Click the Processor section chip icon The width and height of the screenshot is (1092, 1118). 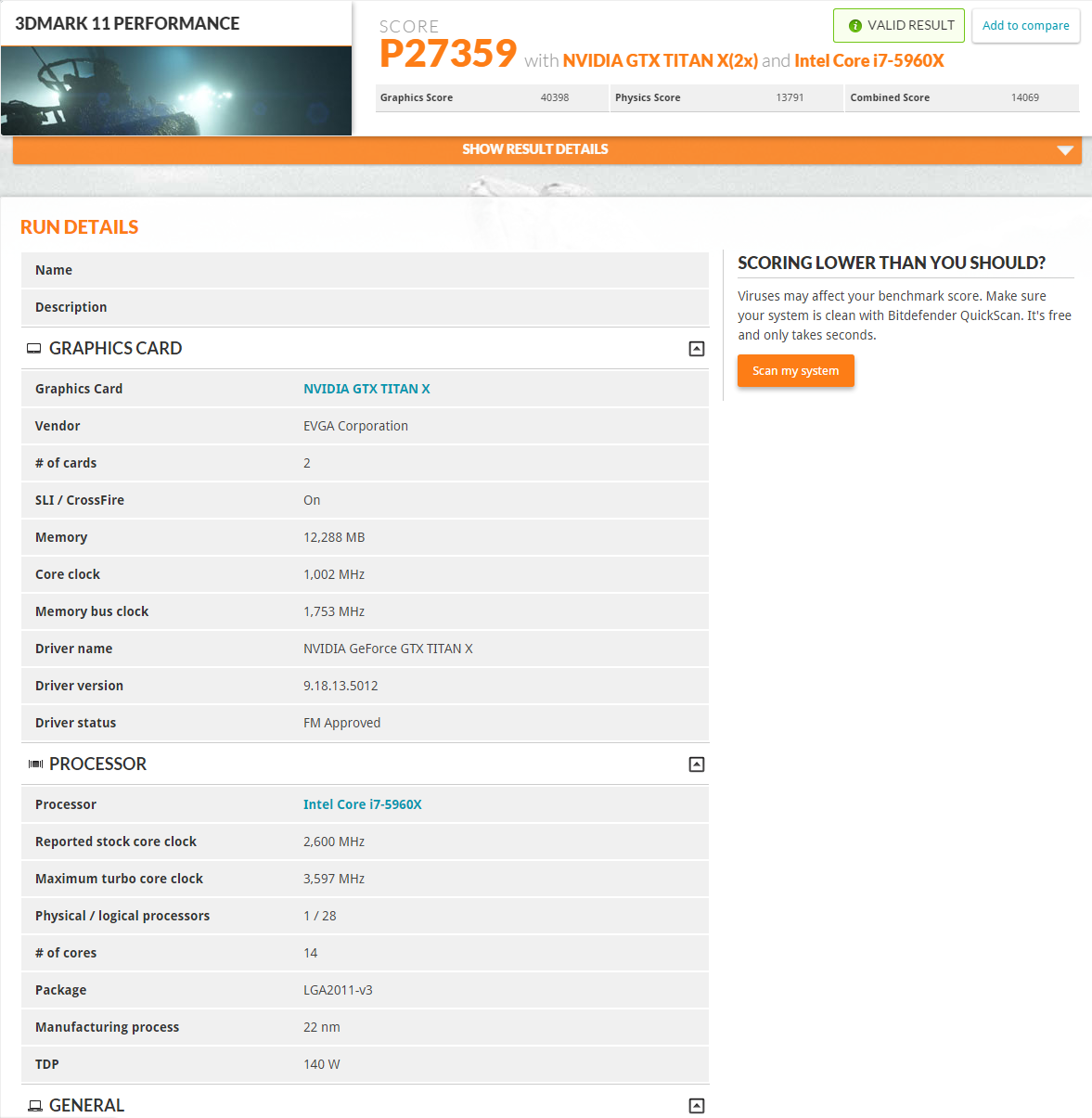34,764
